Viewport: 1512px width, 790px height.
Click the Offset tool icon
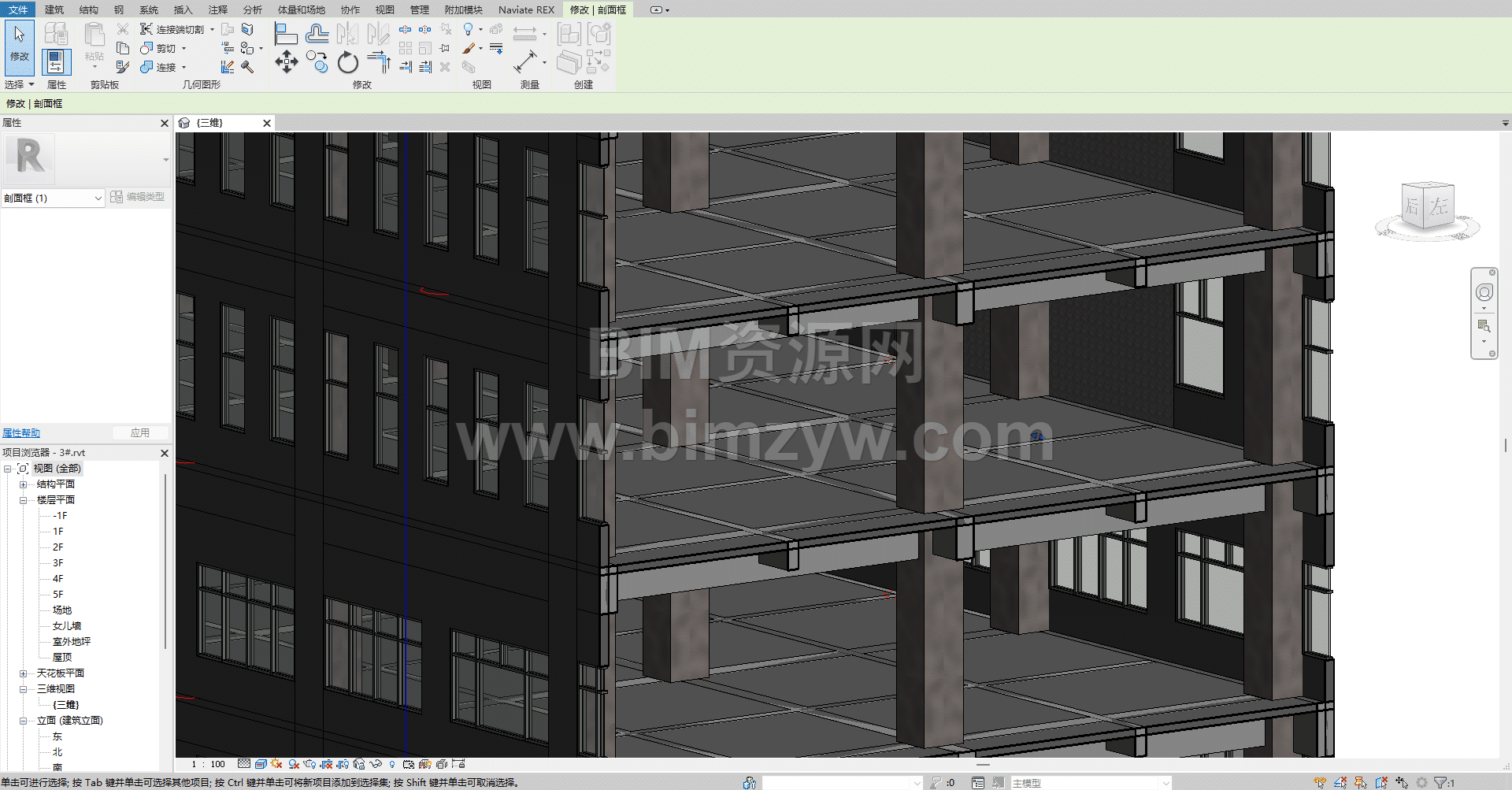[x=317, y=34]
